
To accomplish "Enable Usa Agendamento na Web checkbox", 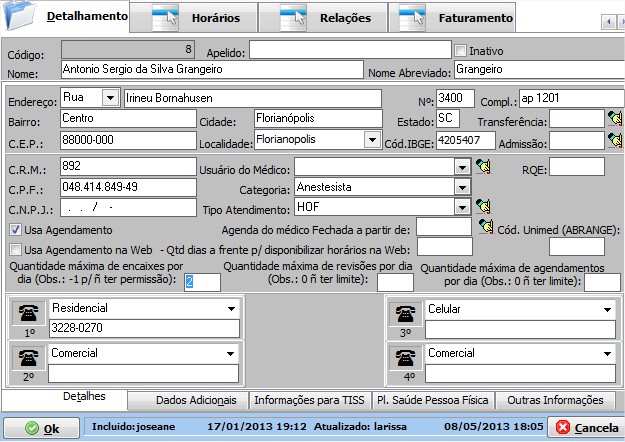I will [15, 248].
